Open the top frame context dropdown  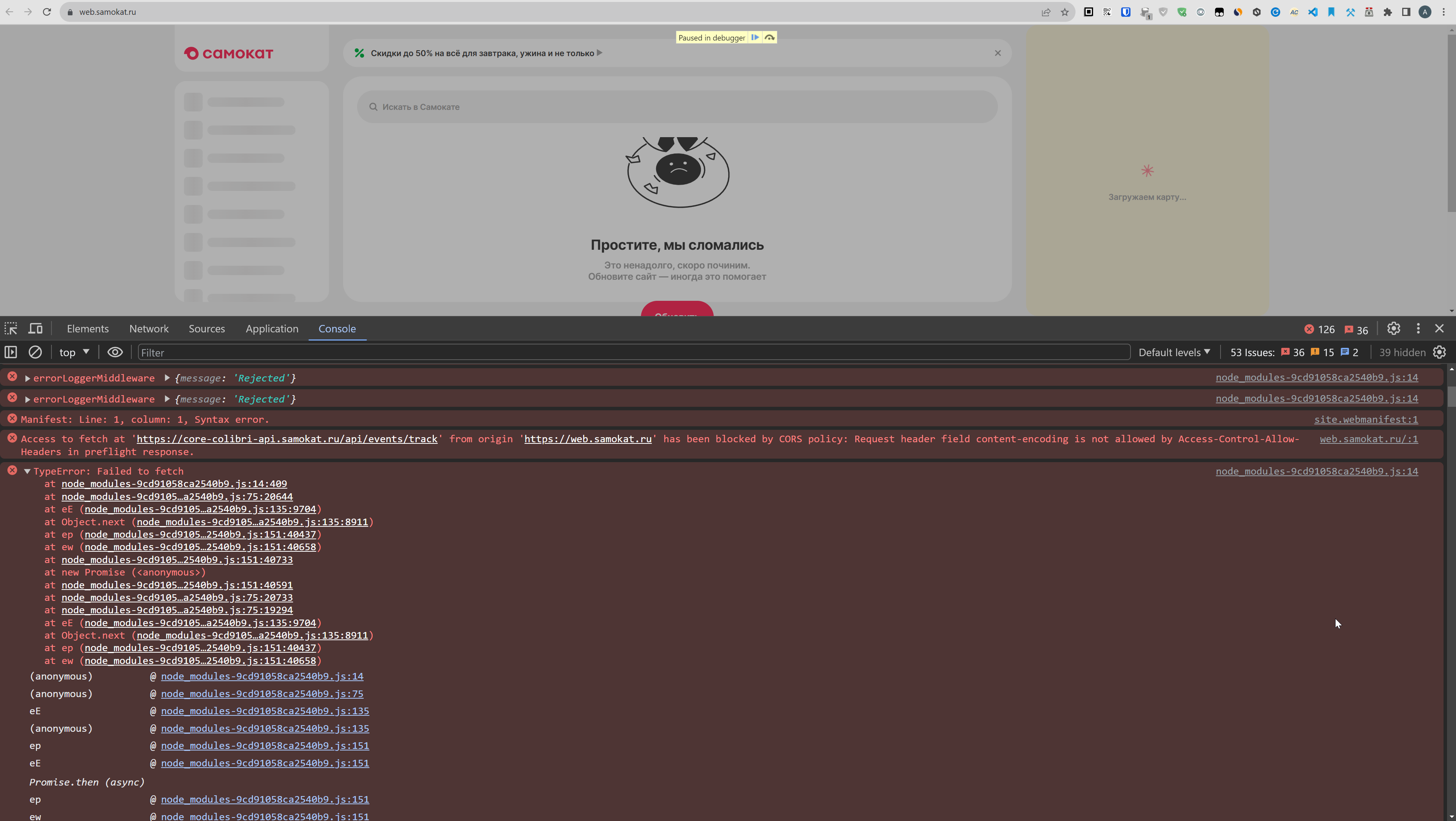coord(73,352)
